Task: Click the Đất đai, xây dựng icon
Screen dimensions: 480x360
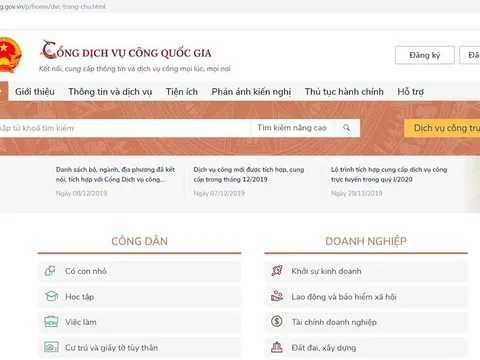Action: [x=277, y=347]
